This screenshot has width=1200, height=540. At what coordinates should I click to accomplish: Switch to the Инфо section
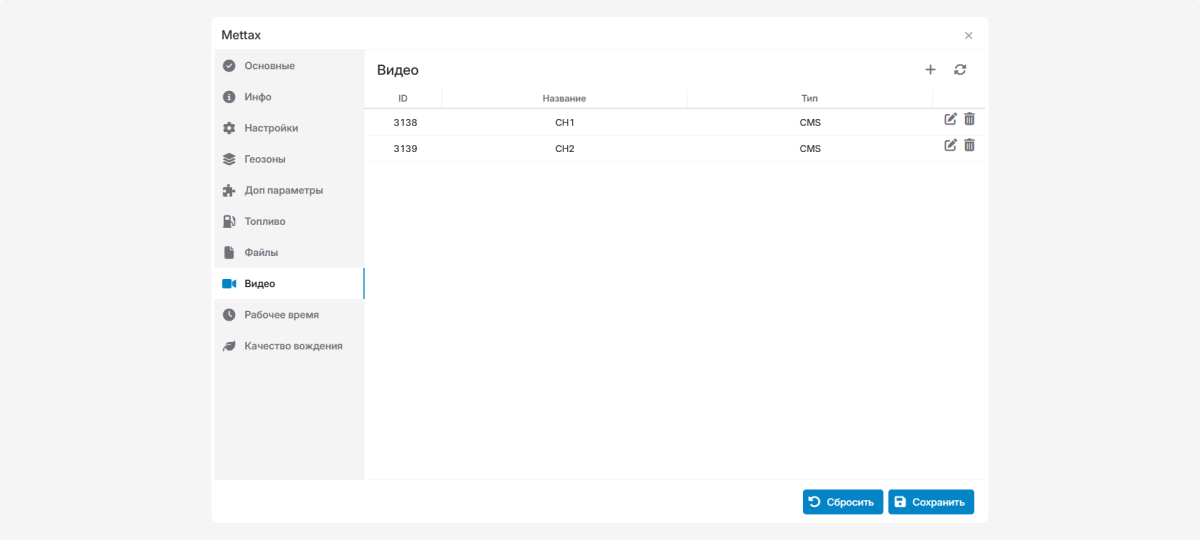coord(257,97)
